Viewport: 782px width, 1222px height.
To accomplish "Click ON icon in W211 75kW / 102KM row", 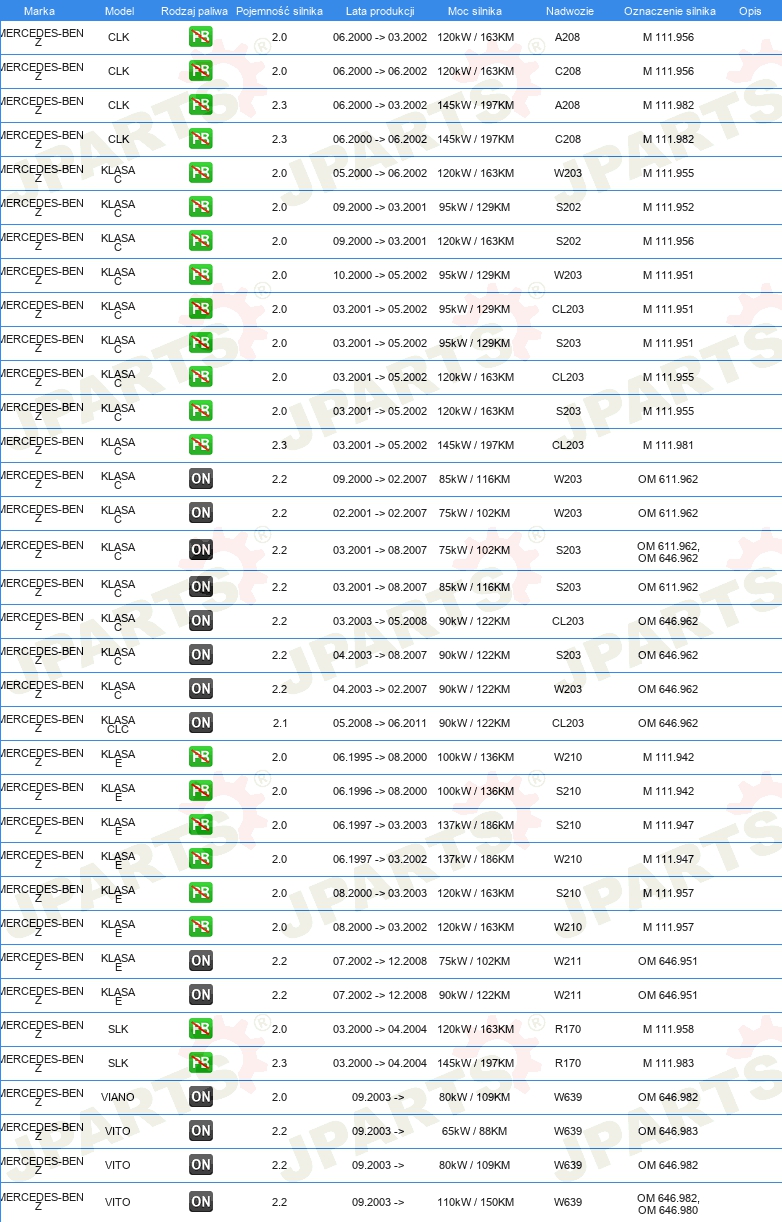I will coord(201,961).
